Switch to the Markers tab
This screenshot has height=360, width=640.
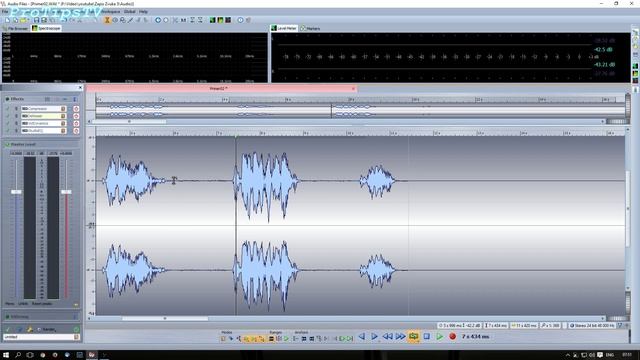[x=310, y=29]
